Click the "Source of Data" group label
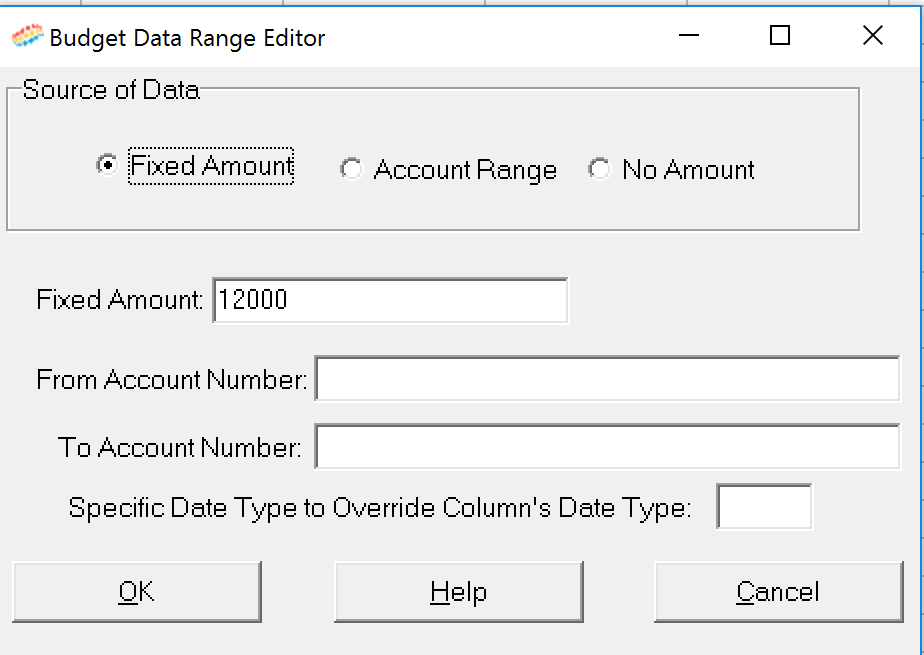This screenshot has width=924, height=655. coord(111,90)
